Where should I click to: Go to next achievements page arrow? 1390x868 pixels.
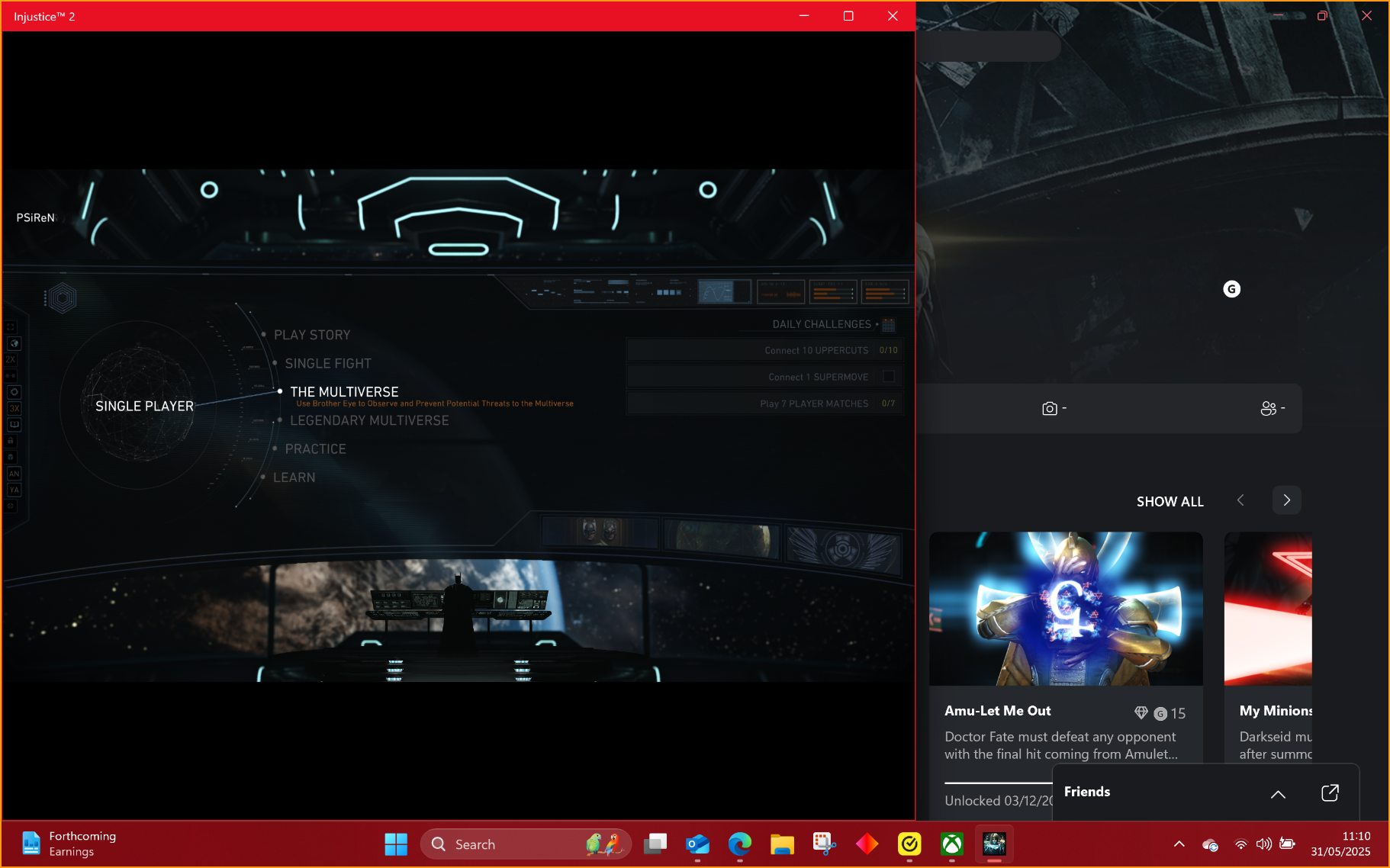pos(1286,500)
